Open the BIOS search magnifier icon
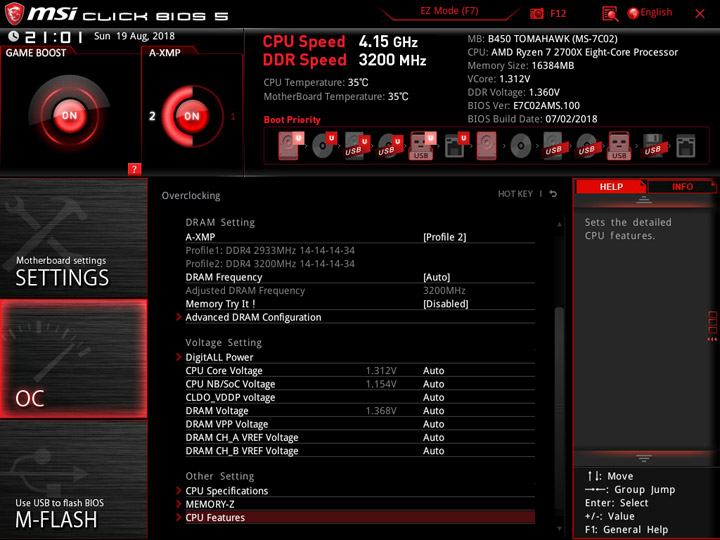The width and height of the screenshot is (720, 540). click(x=610, y=14)
